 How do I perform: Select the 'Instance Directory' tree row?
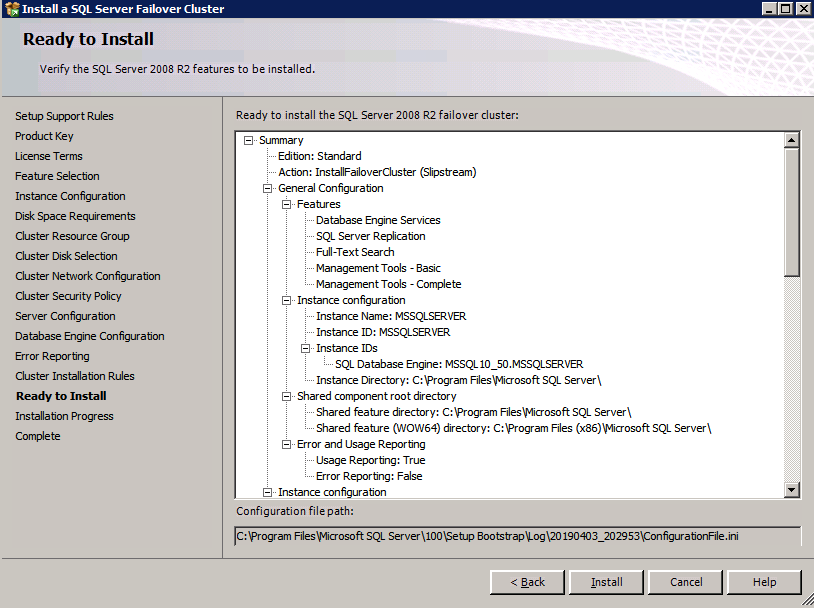click(459, 381)
